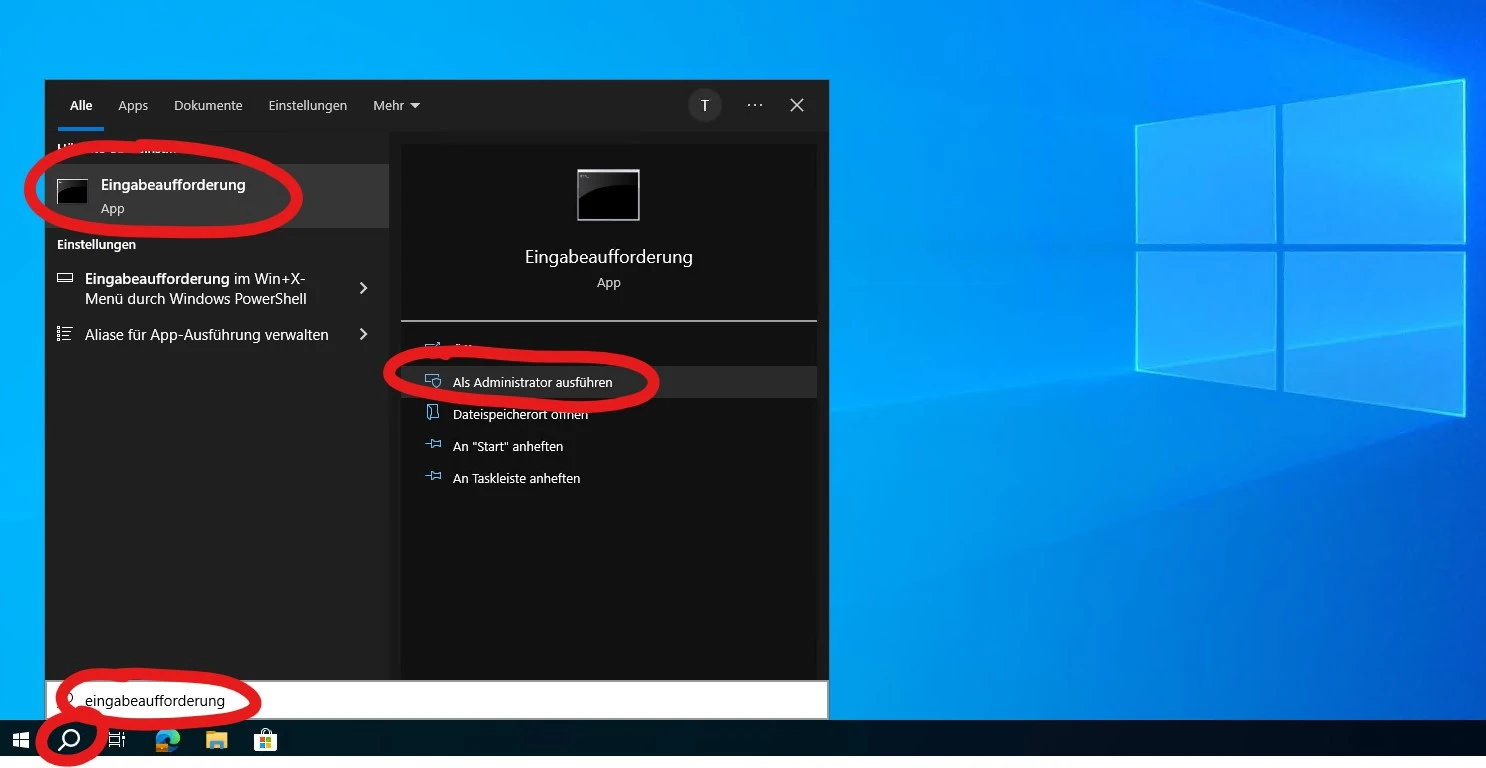Open the three-dot options menu
This screenshot has width=1486, height=768.
coord(755,105)
